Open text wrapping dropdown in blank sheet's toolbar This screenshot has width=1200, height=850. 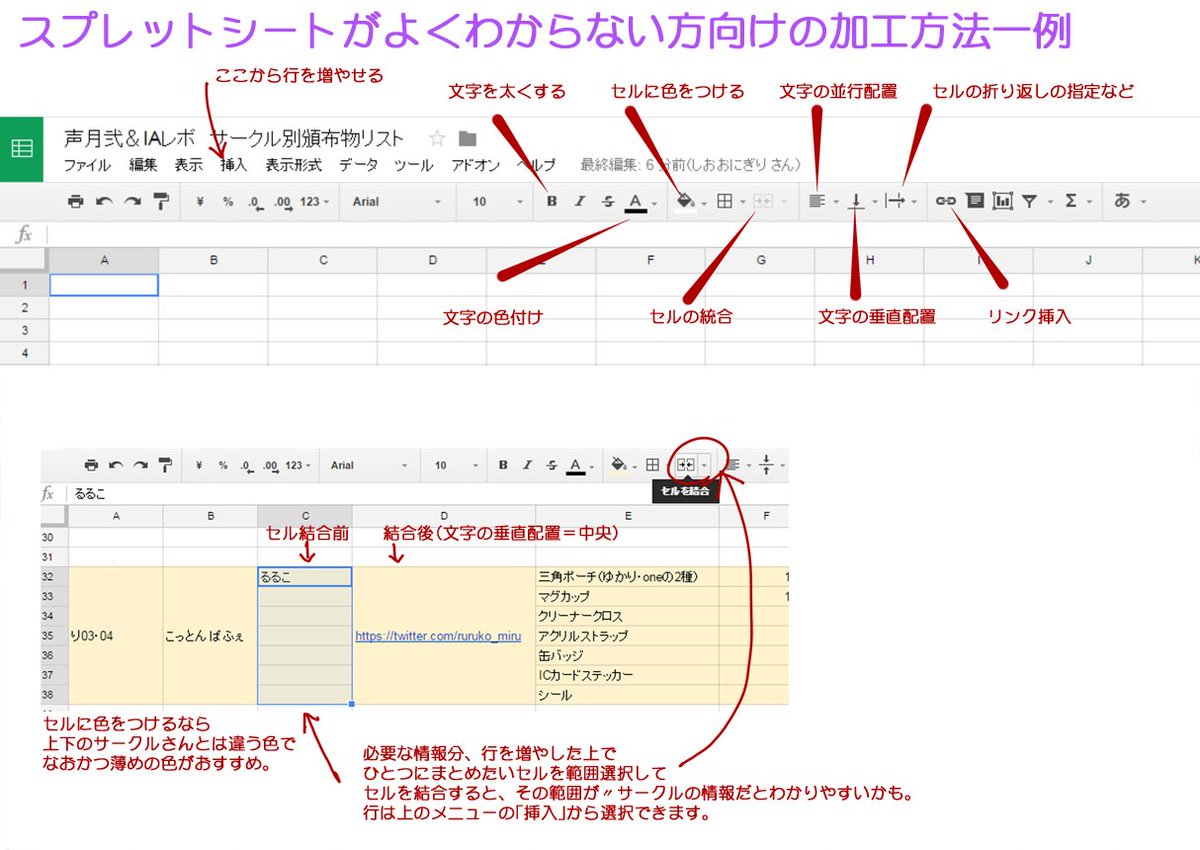901,201
